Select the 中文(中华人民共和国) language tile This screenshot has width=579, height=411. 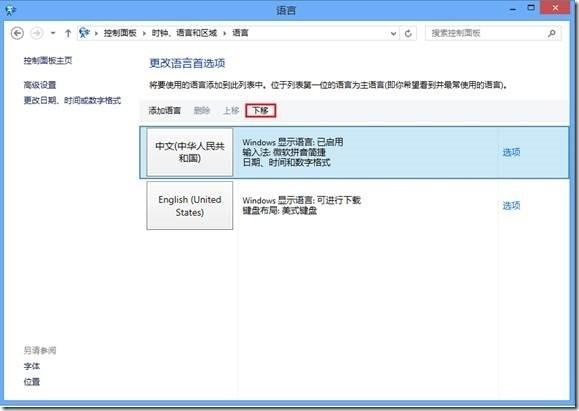click(190, 152)
